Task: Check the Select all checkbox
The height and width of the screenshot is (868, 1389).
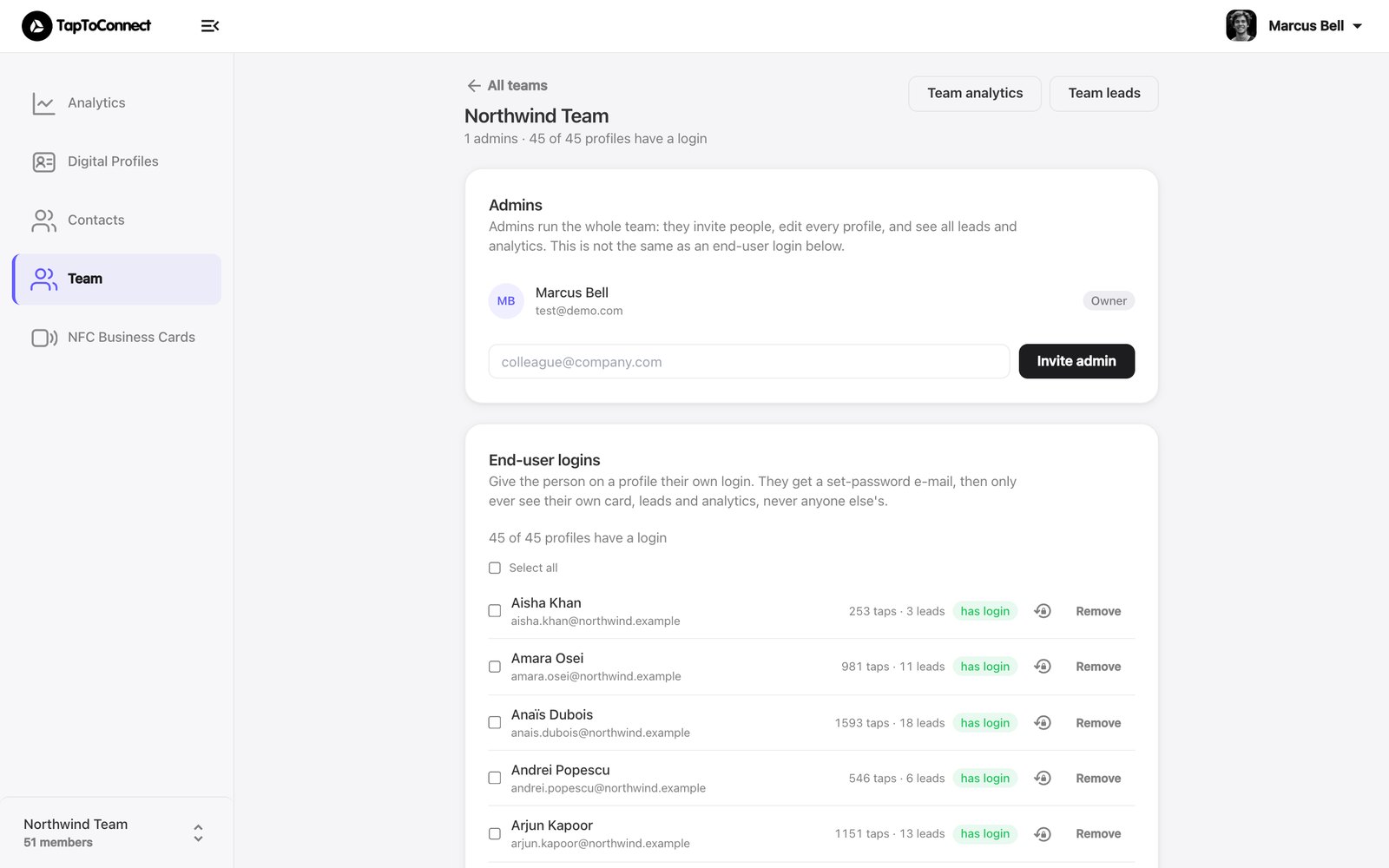Action: coord(495,568)
